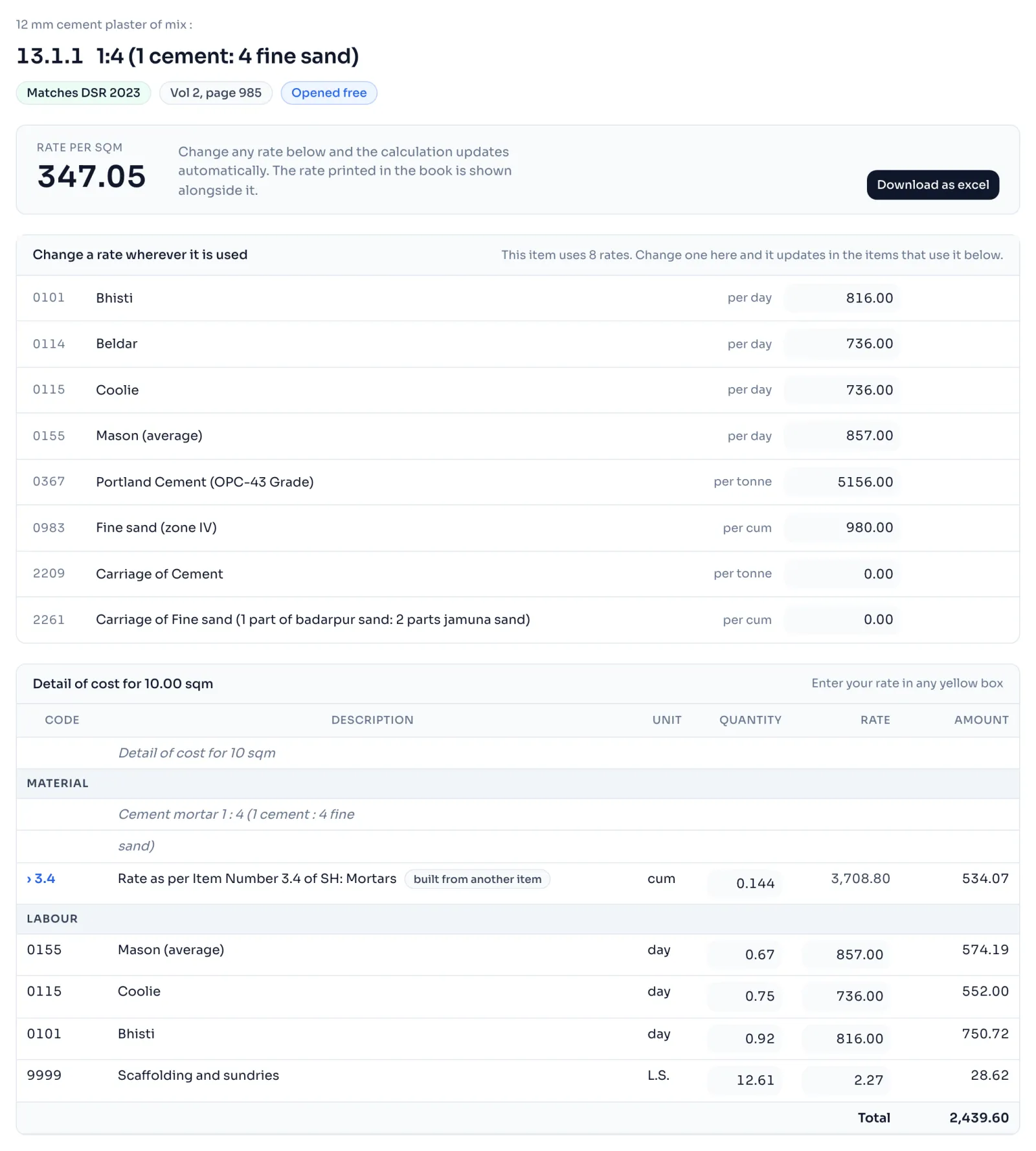Image resolution: width=1036 pixels, height=1151 pixels.
Task: Click Coolie amount 552.00
Action: [985, 991]
